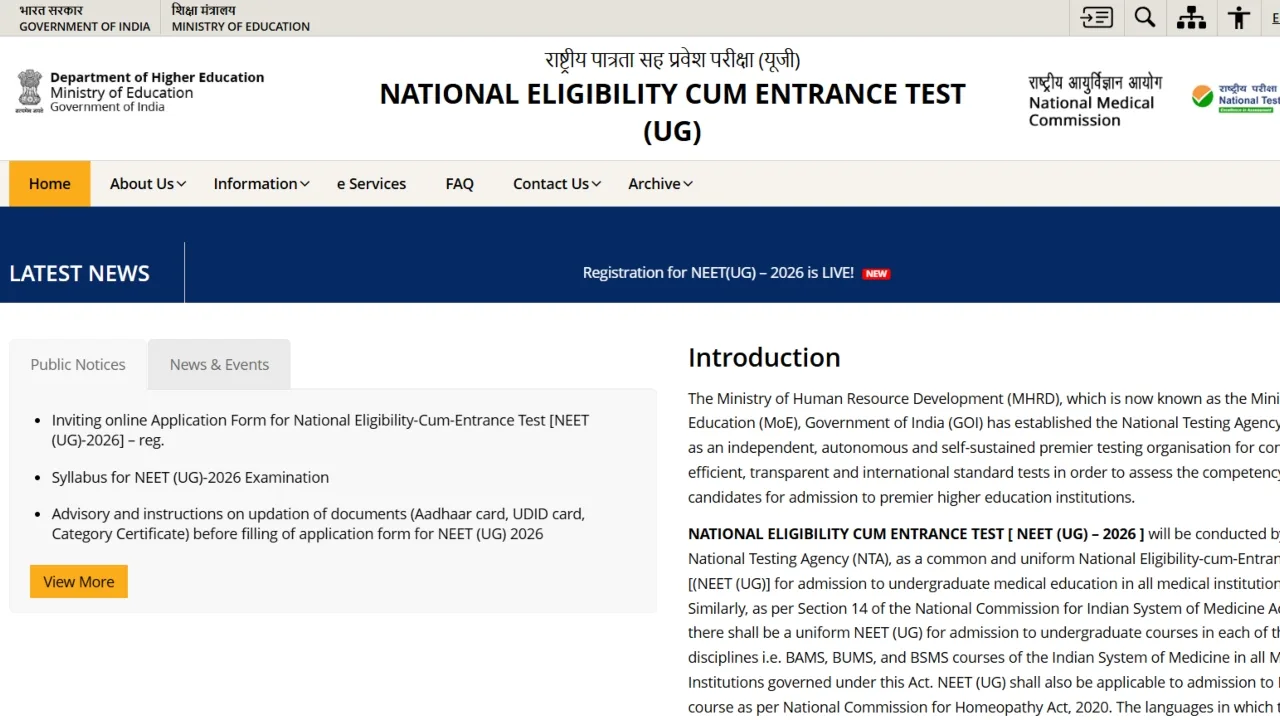Click the national emblem Department logo

point(30,91)
